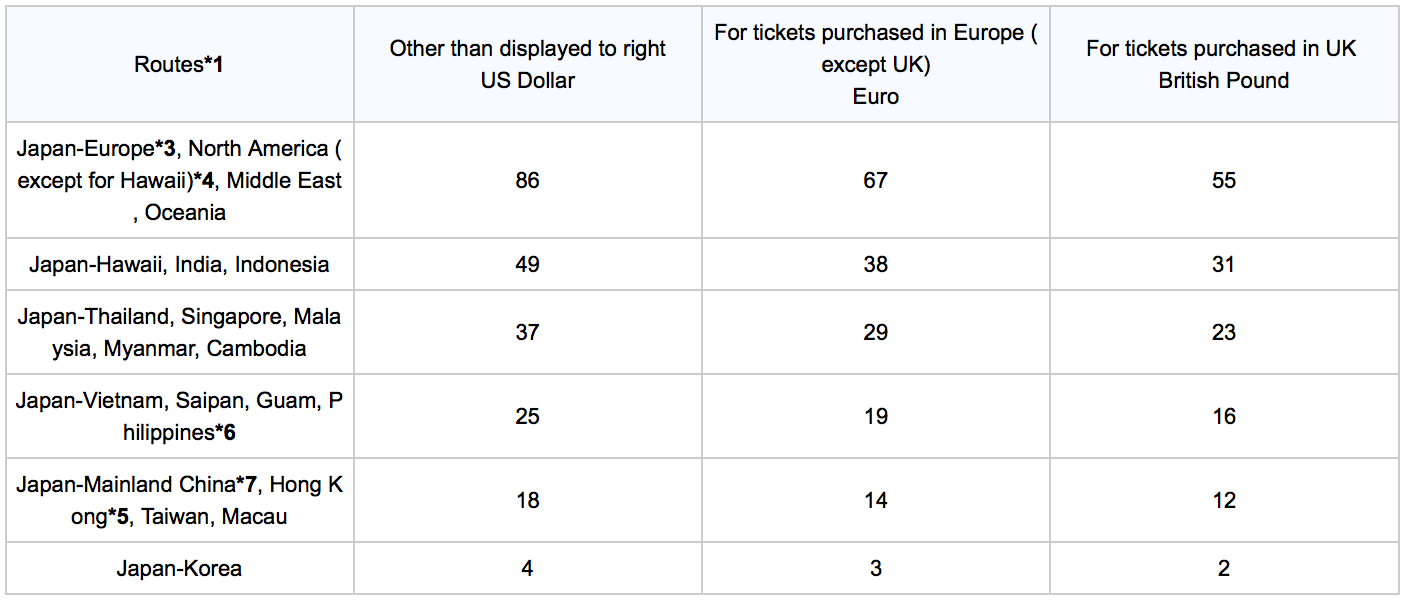
Task: Click footnote *4 after 'except for Hawaii)'
Action: click(x=203, y=181)
